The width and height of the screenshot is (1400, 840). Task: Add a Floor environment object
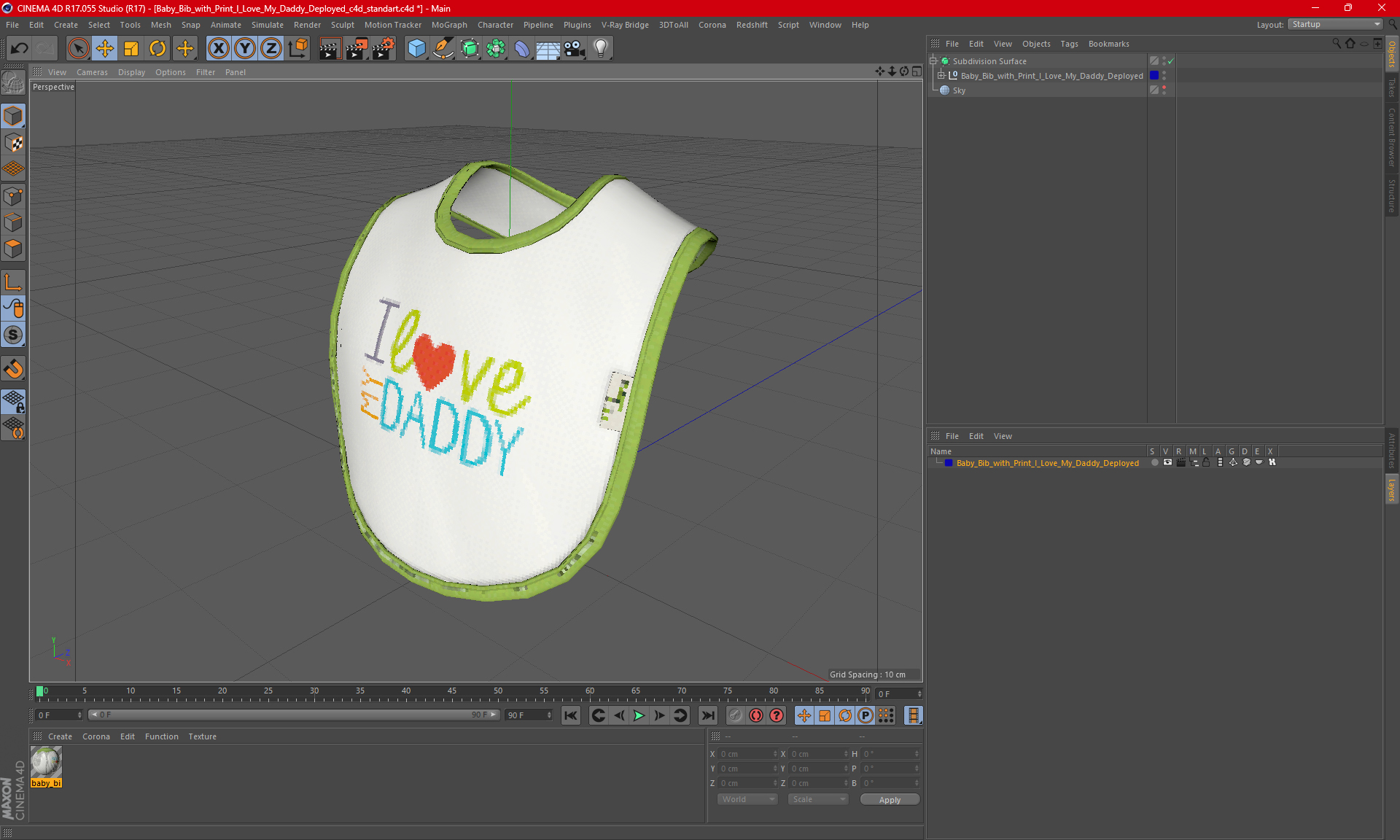pyautogui.click(x=548, y=49)
